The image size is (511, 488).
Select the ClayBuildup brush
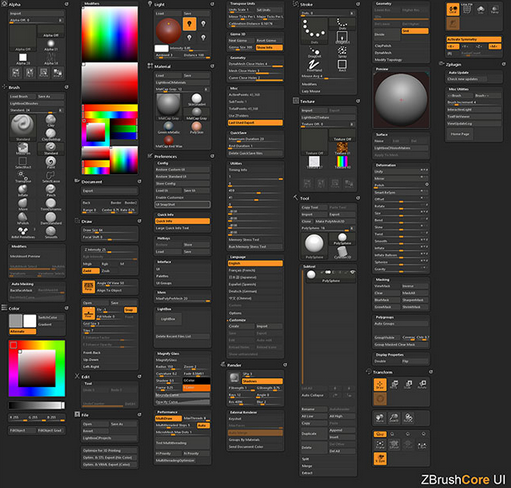pyautogui.click(x=51, y=134)
